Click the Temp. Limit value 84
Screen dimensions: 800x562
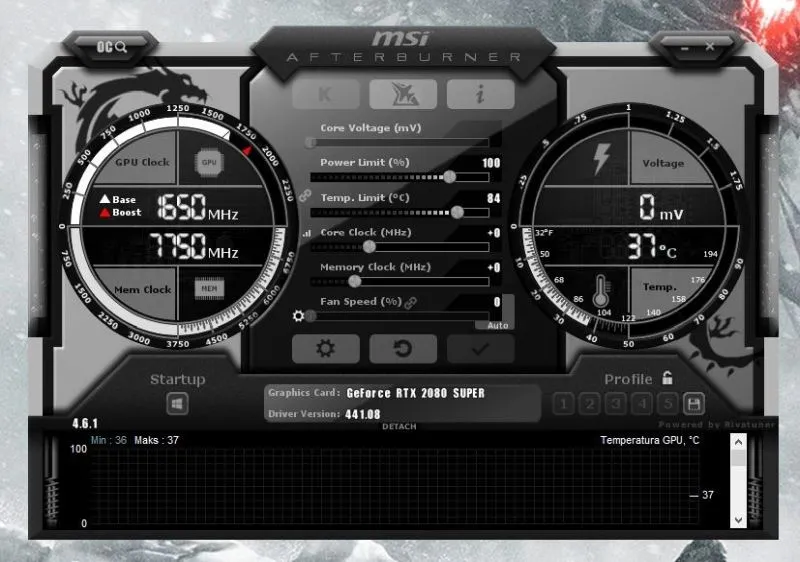pyautogui.click(x=493, y=198)
